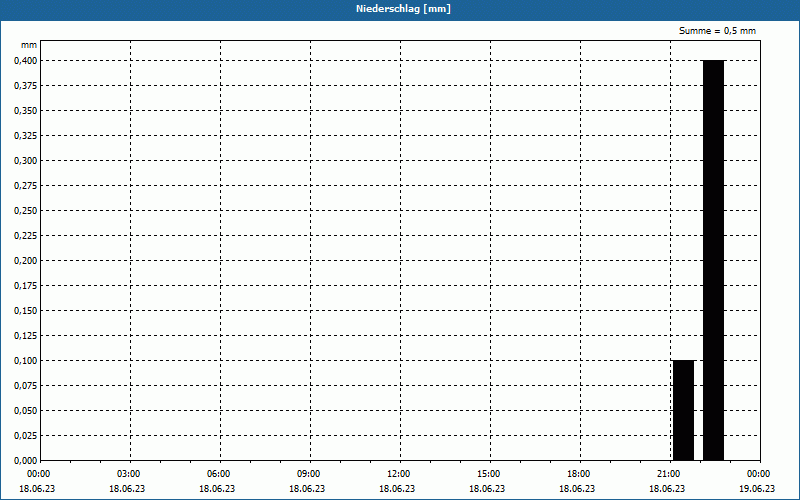This screenshot has height=500, width=800.
Task: Click the 18.06.23 date under 15:00
Action: (x=487, y=489)
